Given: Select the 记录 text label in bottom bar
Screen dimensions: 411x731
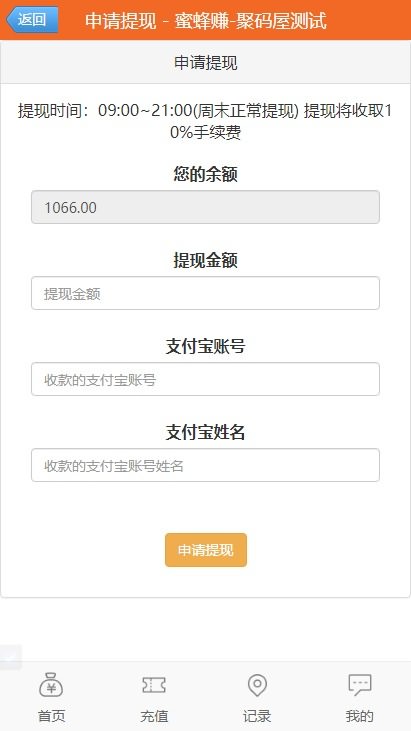Looking at the screenshot, I should tap(257, 716).
